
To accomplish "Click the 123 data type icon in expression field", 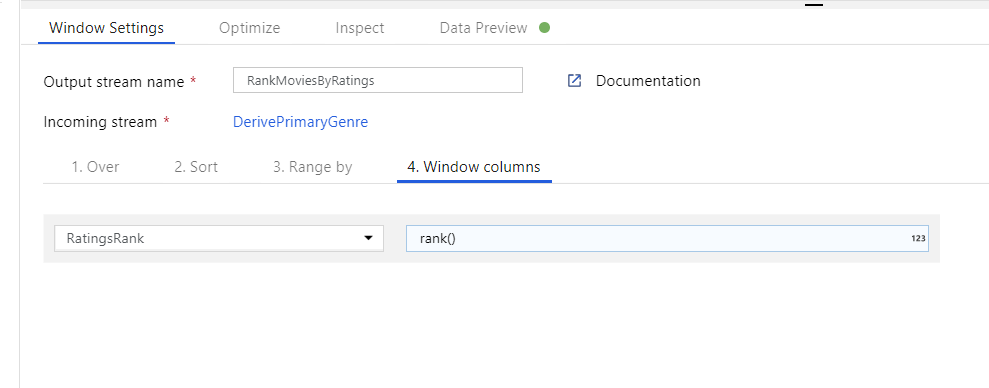I will tap(918, 238).
